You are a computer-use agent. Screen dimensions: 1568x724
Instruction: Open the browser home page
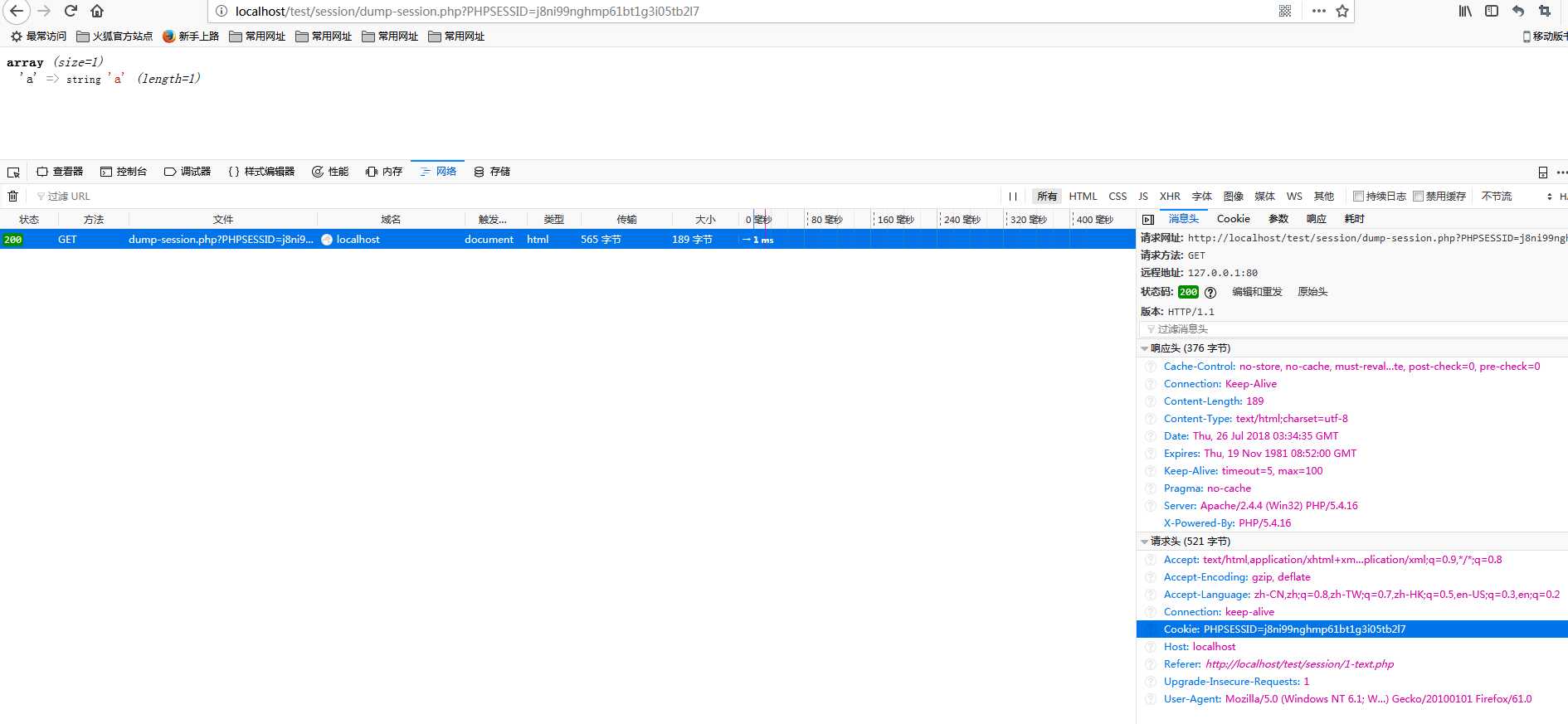coord(97,11)
